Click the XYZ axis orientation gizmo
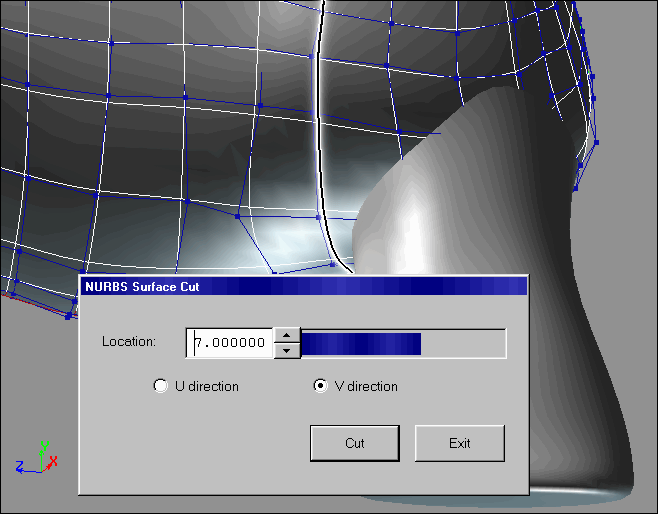This screenshot has width=658, height=514. tap(40, 460)
